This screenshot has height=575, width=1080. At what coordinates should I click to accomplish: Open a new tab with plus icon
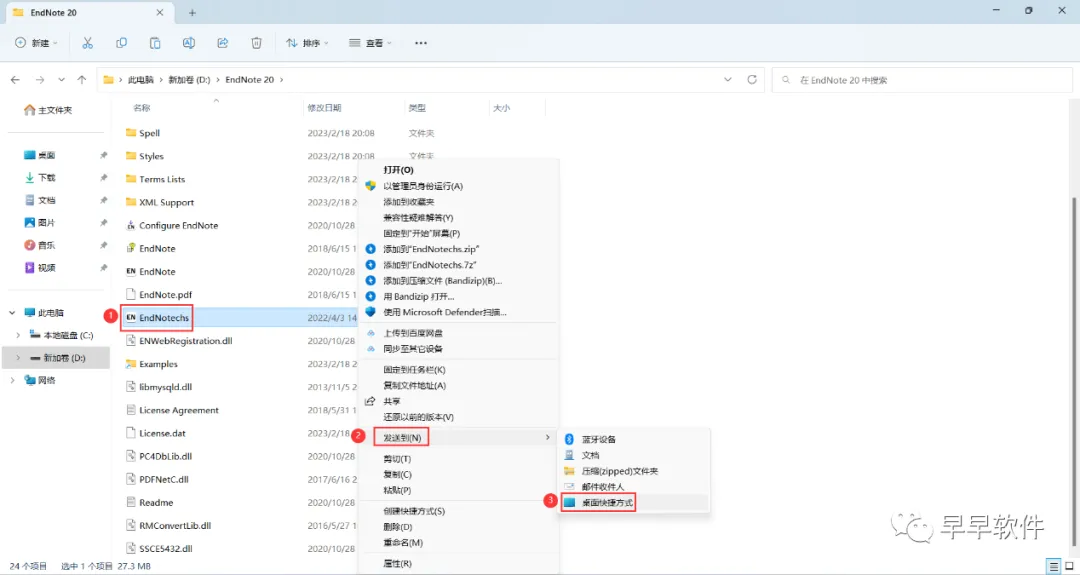[x=192, y=12]
